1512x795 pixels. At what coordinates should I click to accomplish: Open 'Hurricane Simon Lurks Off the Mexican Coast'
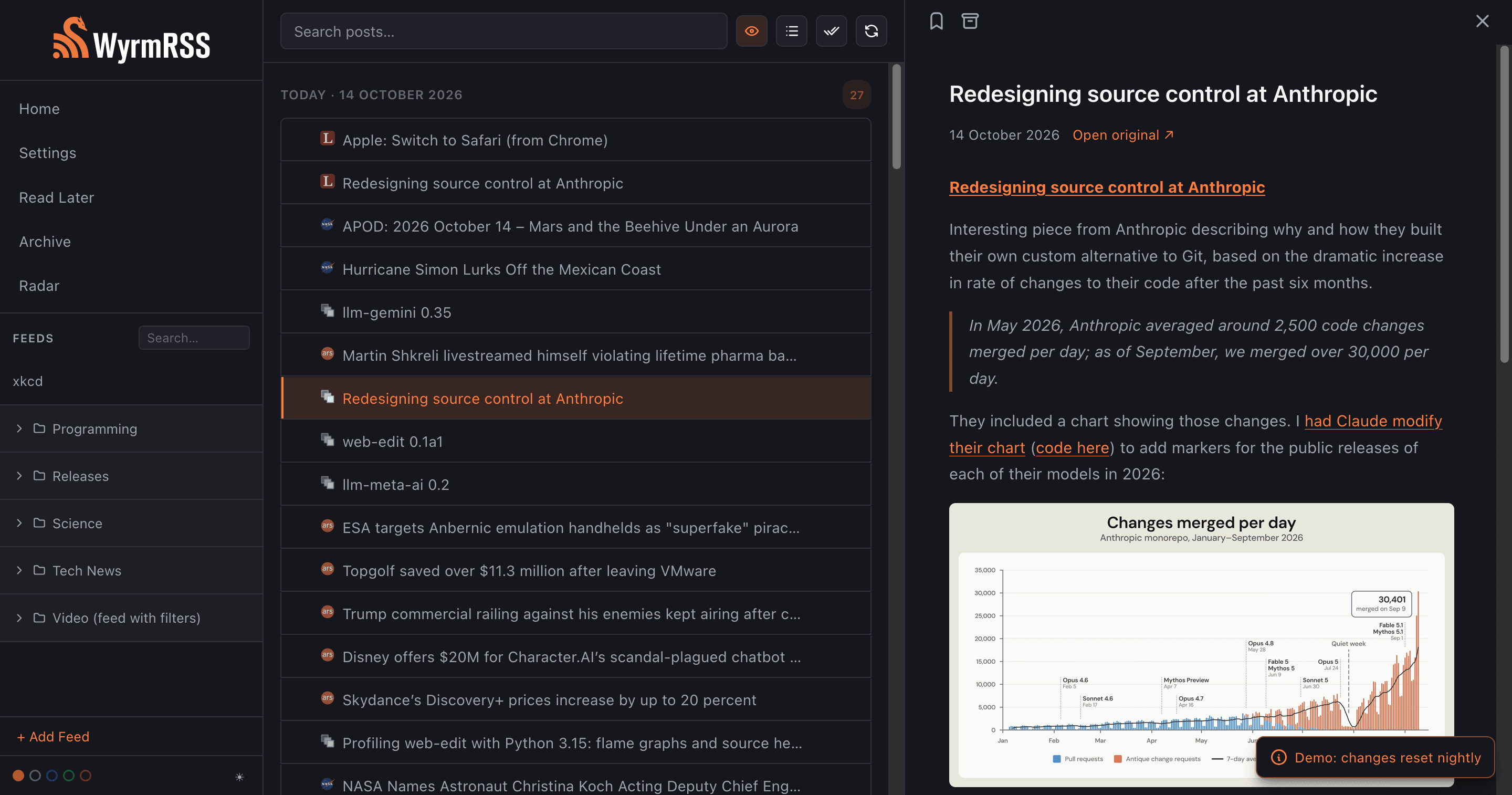[x=576, y=269]
